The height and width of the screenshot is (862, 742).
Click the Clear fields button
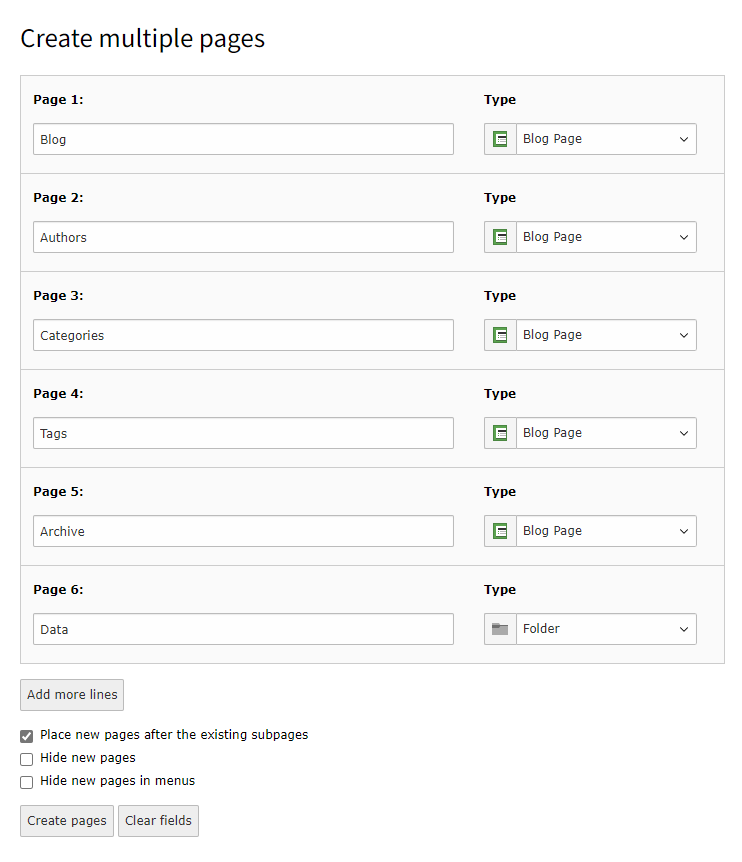(x=159, y=821)
